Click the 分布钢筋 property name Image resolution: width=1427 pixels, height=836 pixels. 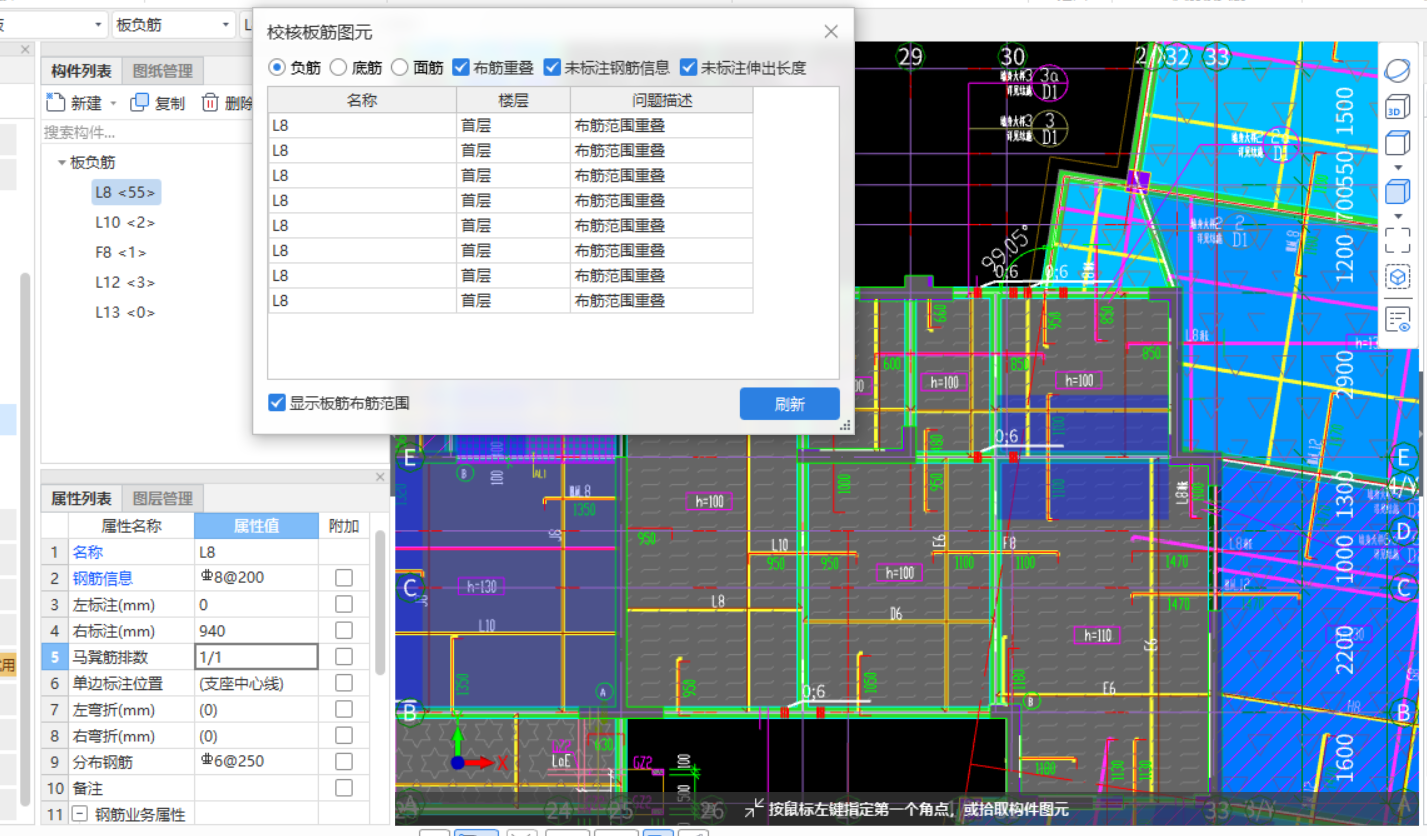tap(102, 762)
